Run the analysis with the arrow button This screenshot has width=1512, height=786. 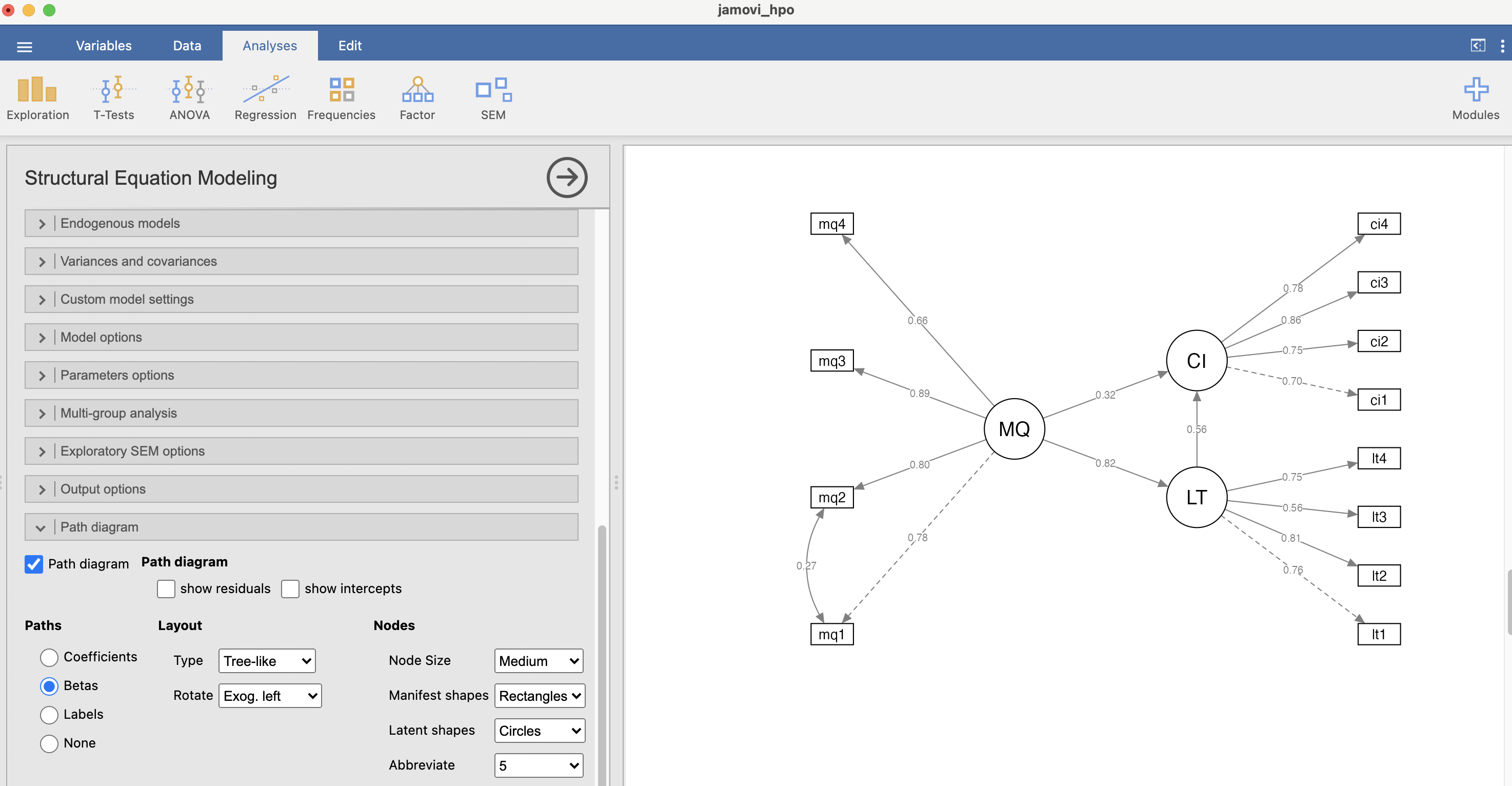[566, 178]
